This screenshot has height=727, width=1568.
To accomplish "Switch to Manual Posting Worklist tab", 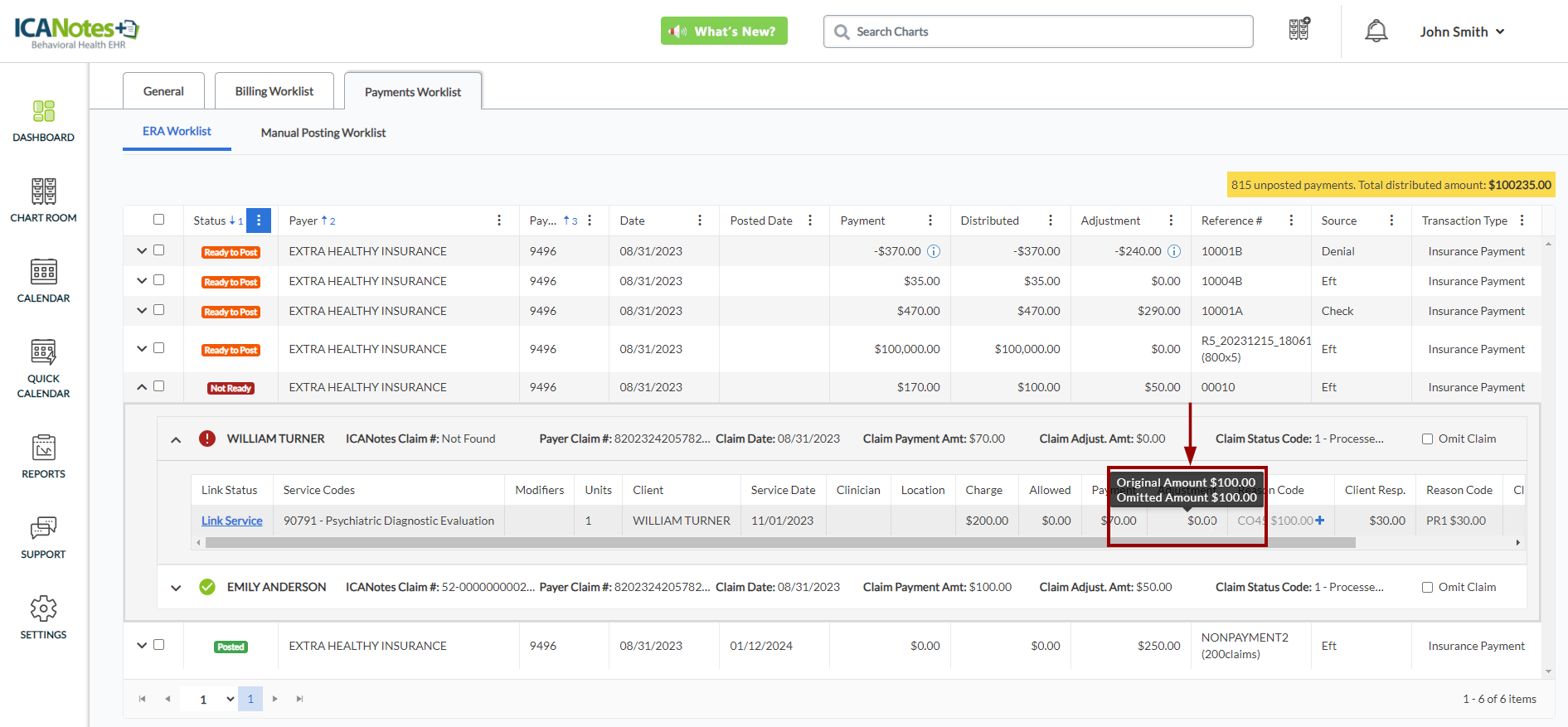I will (x=323, y=133).
